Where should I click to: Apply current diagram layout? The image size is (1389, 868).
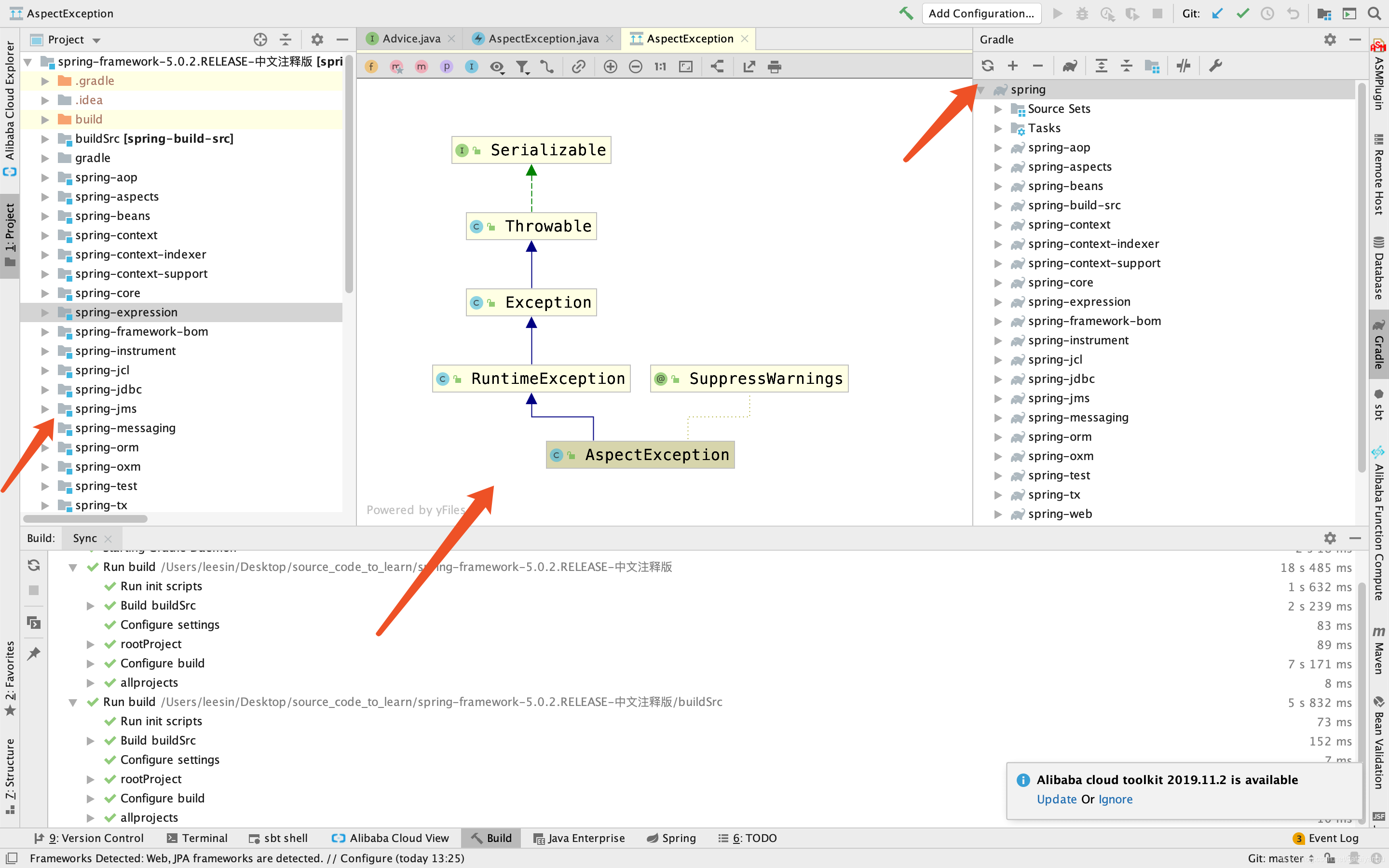point(718,67)
